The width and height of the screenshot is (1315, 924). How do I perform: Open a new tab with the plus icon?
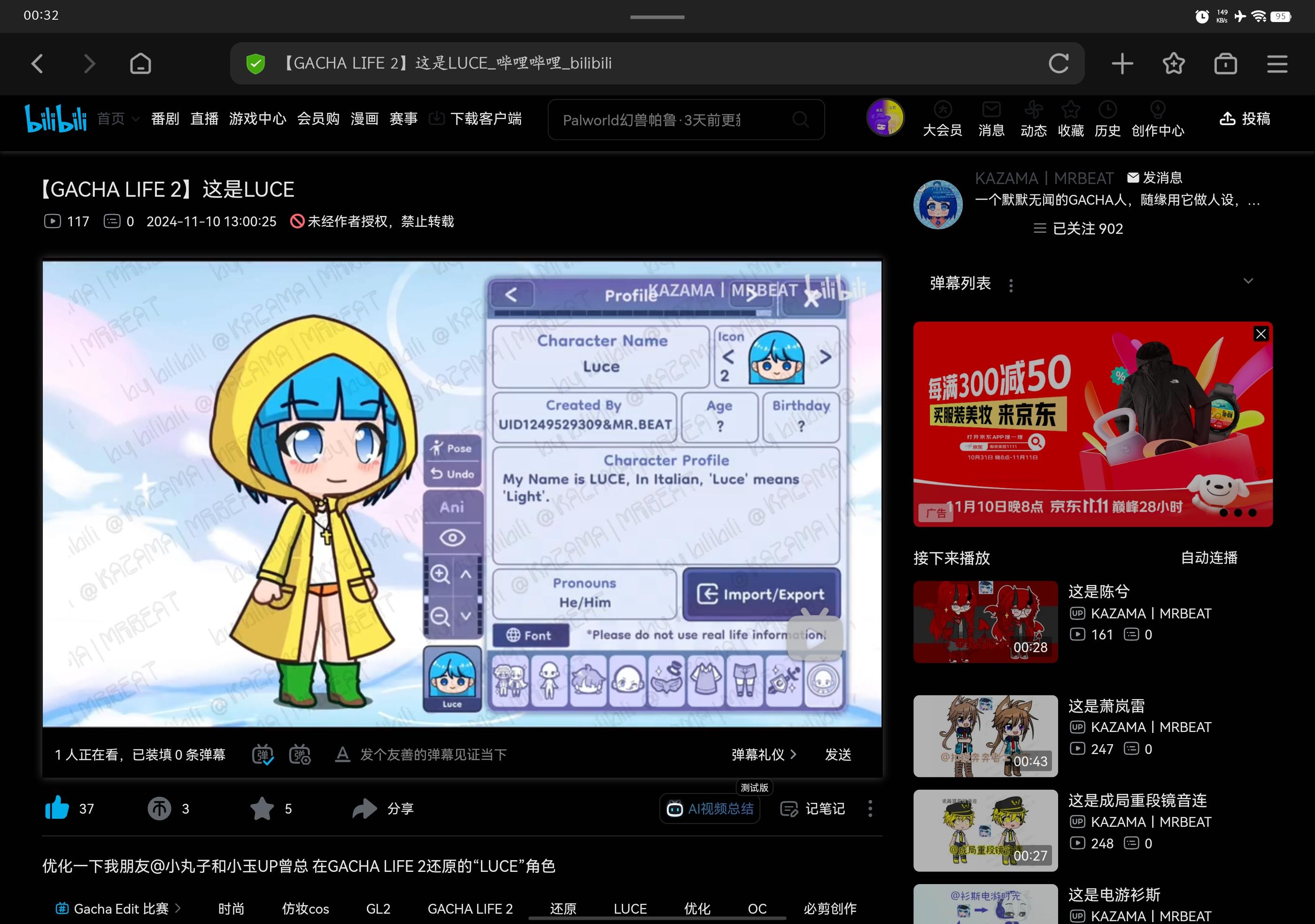point(1122,63)
